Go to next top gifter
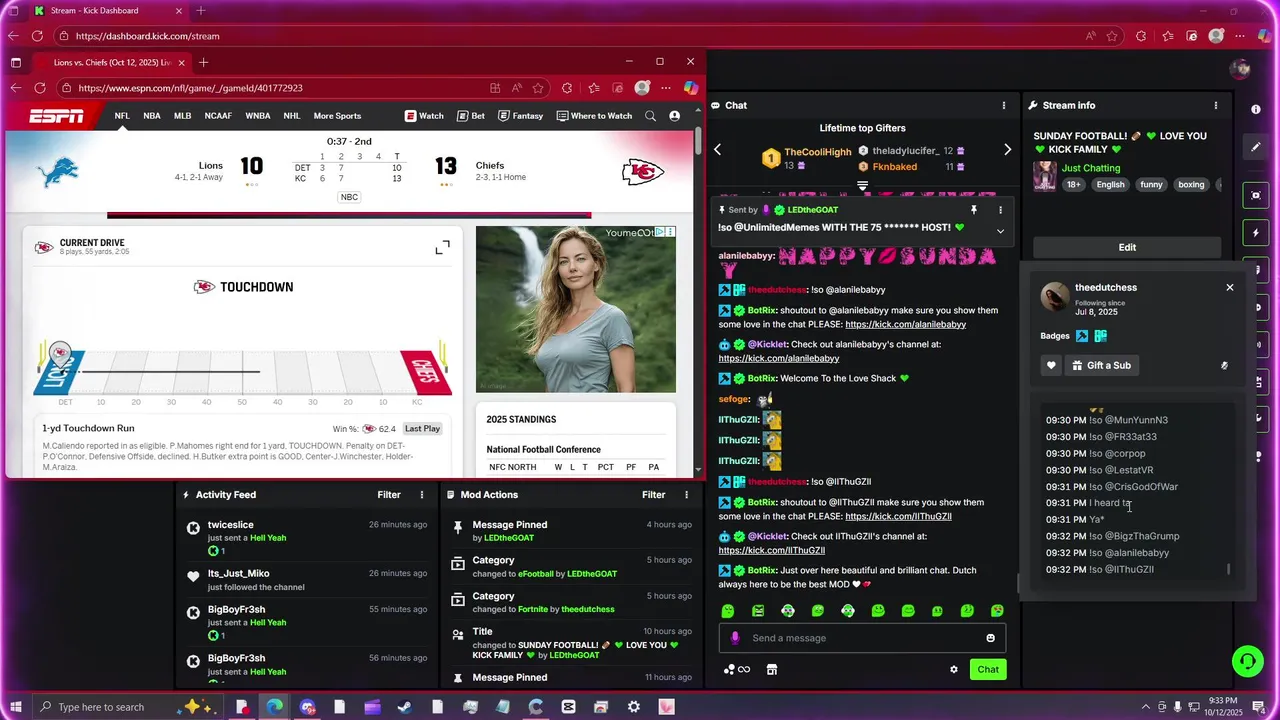This screenshot has height=720, width=1280. tap(1007, 150)
